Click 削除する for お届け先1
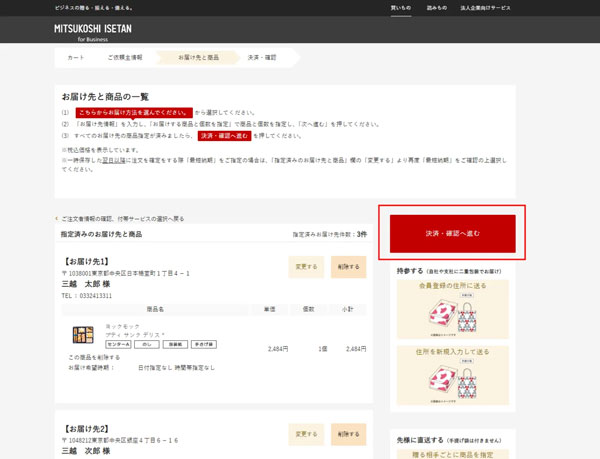The width and height of the screenshot is (600, 459). pyautogui.click(x=348, y=267)
